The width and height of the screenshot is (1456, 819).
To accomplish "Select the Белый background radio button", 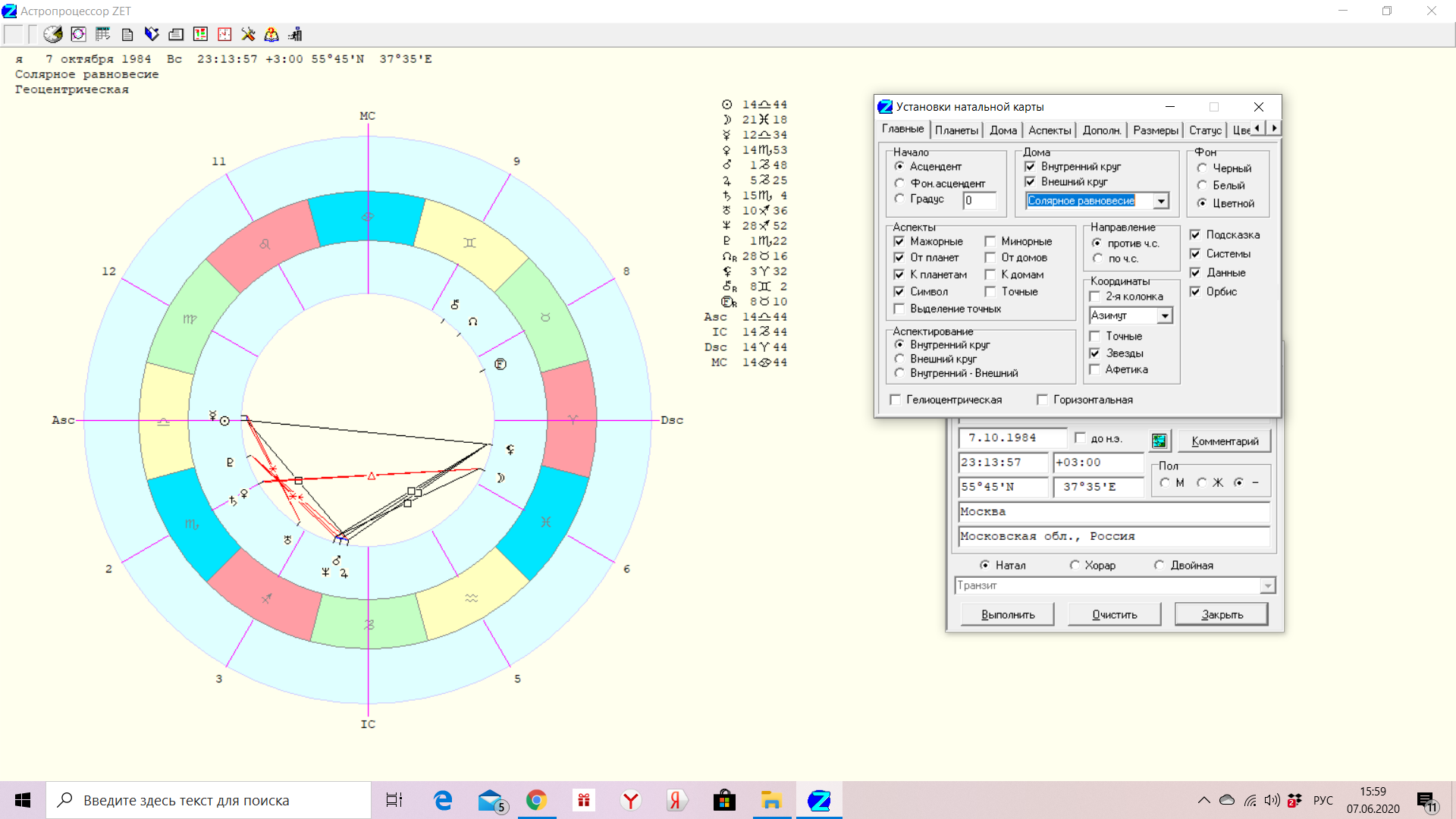I will pos(1202,185).
